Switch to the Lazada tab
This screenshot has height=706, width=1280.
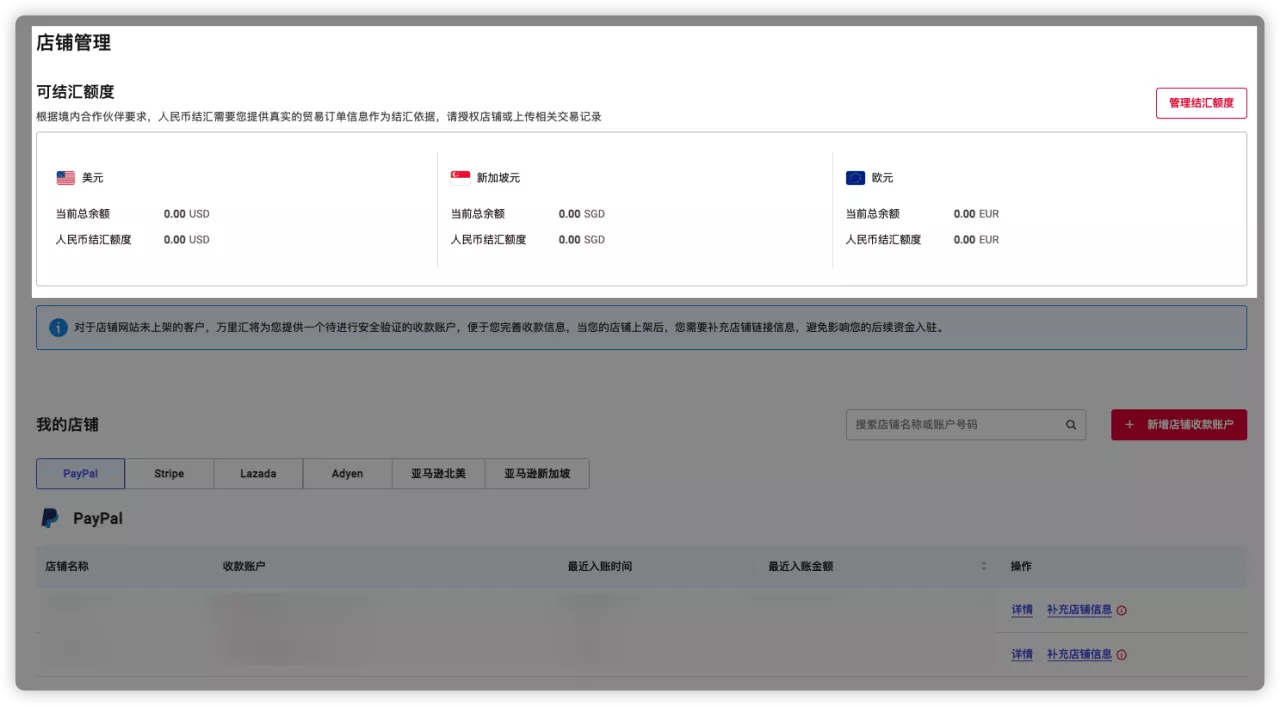(x=258, y=473)
